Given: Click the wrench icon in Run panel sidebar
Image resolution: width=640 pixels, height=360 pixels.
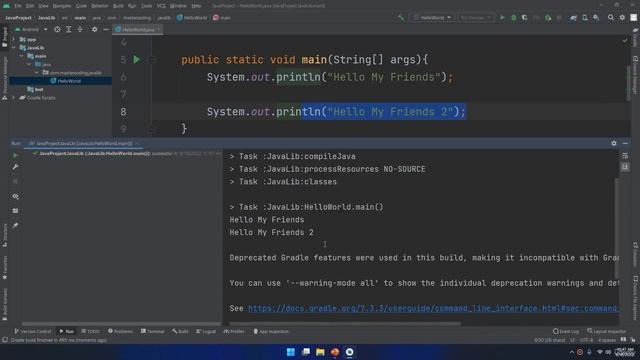Looking at the screenshot, I should (x=16, y=167).
